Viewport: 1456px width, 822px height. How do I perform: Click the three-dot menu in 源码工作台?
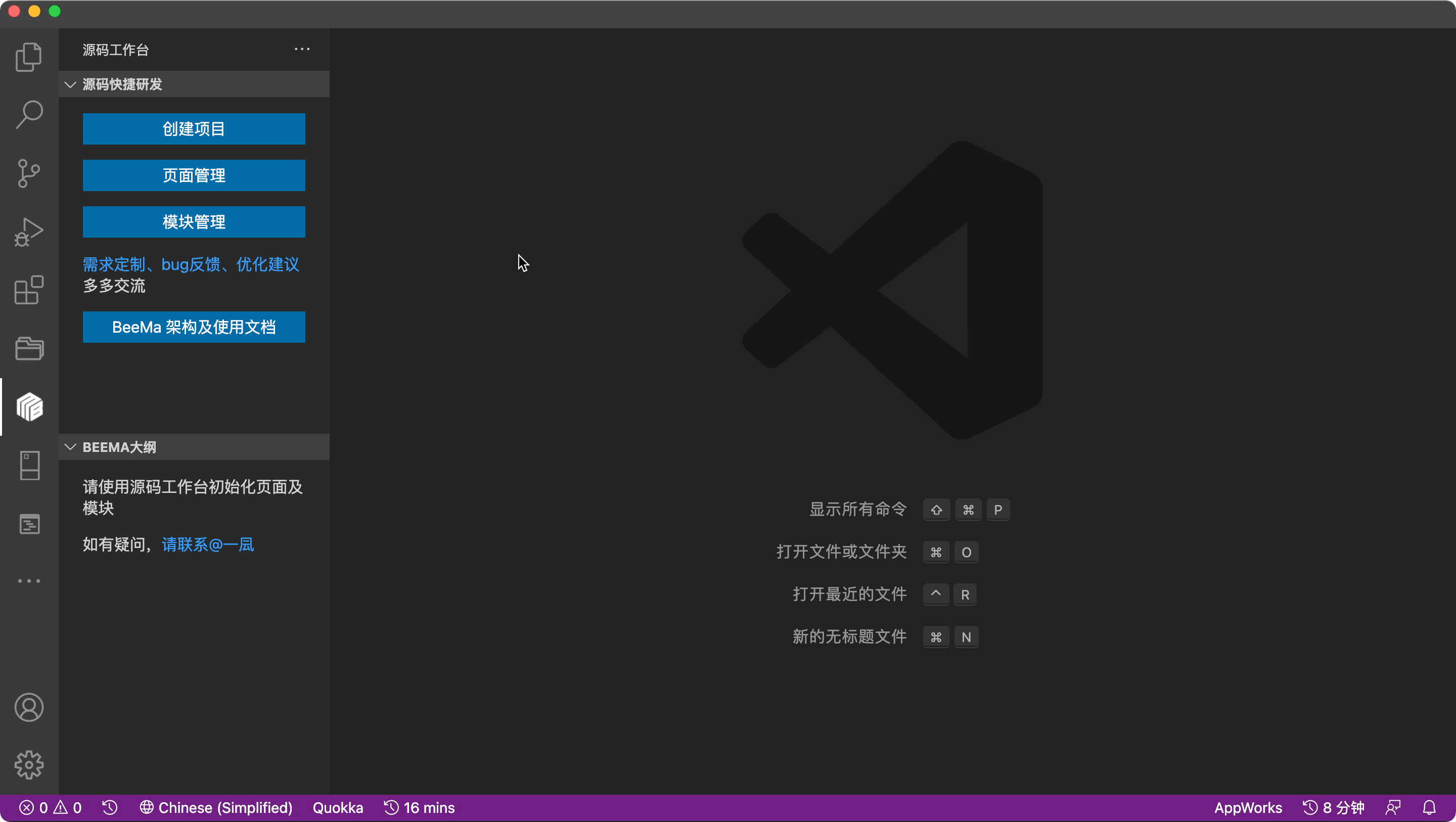tap(303, 50)
